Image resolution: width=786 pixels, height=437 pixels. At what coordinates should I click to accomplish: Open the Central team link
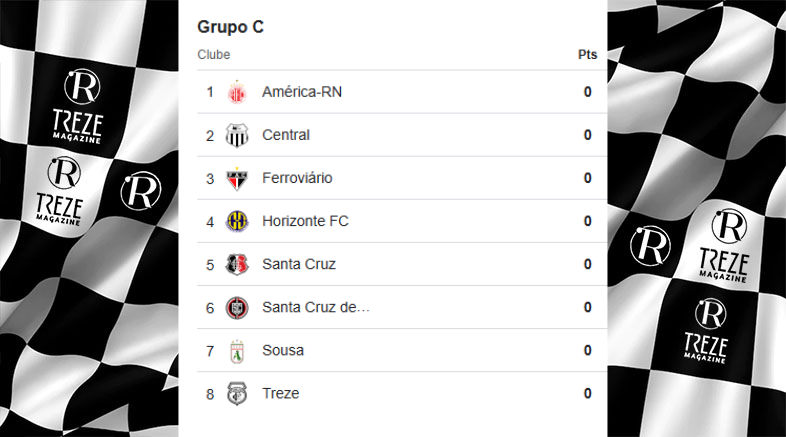point(286,135)
